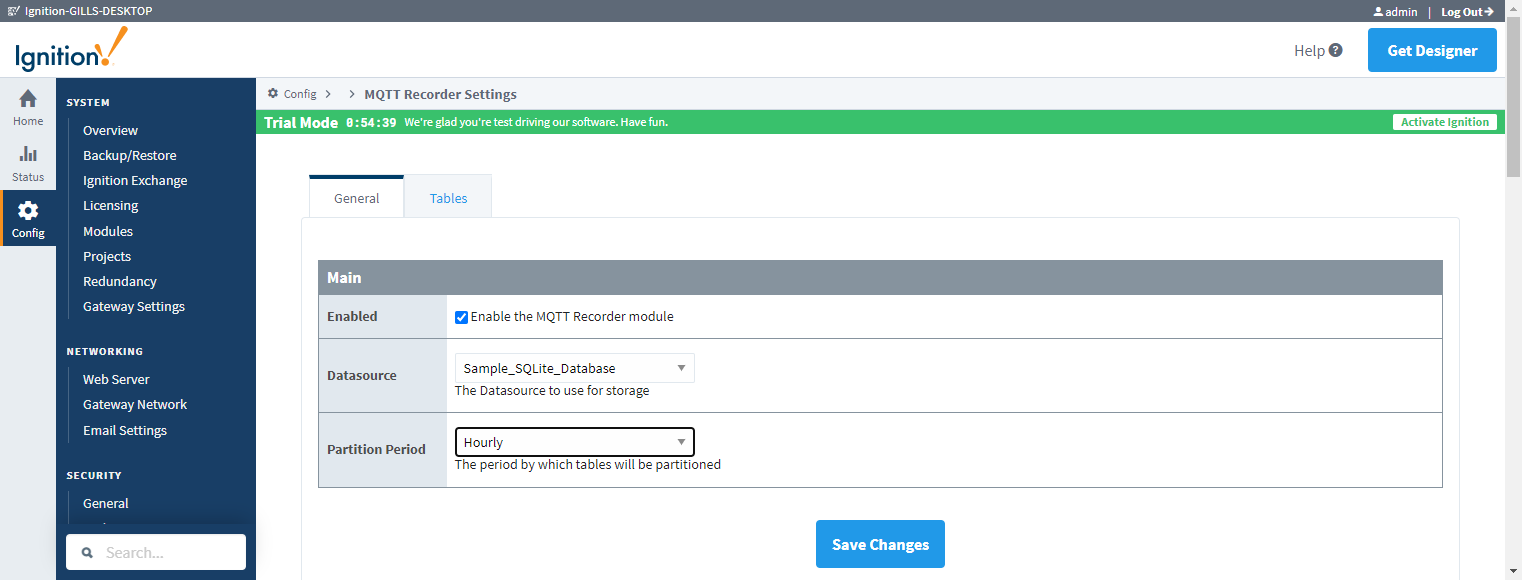Click the admin user icon
The image size is (1522, 580).
point(1378,12)
